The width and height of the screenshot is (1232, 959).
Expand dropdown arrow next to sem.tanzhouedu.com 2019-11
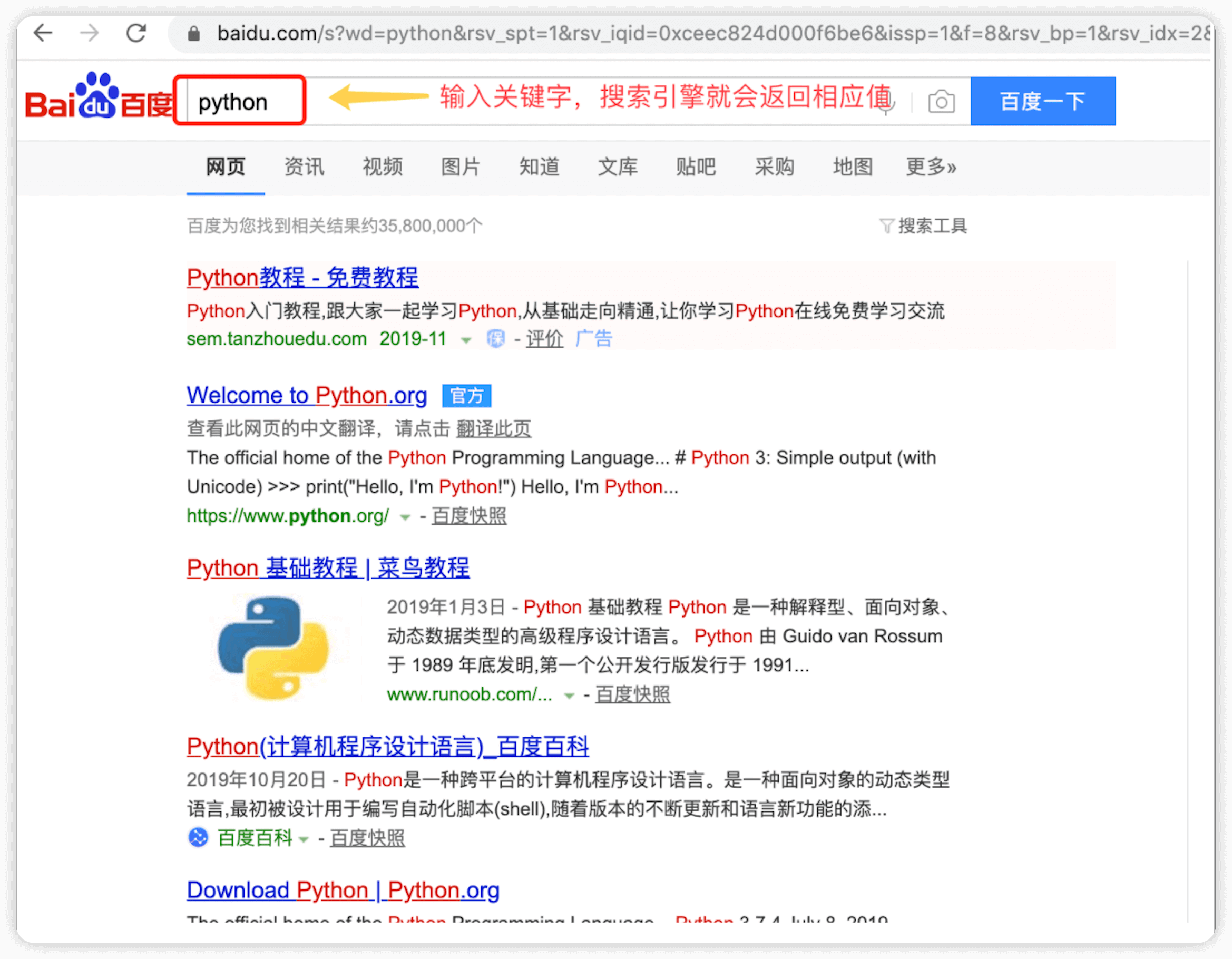click(x=466, y=340)
